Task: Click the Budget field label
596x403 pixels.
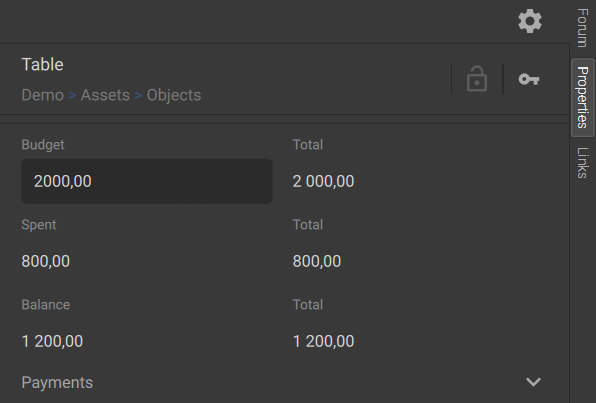Action: click(43, 145)
